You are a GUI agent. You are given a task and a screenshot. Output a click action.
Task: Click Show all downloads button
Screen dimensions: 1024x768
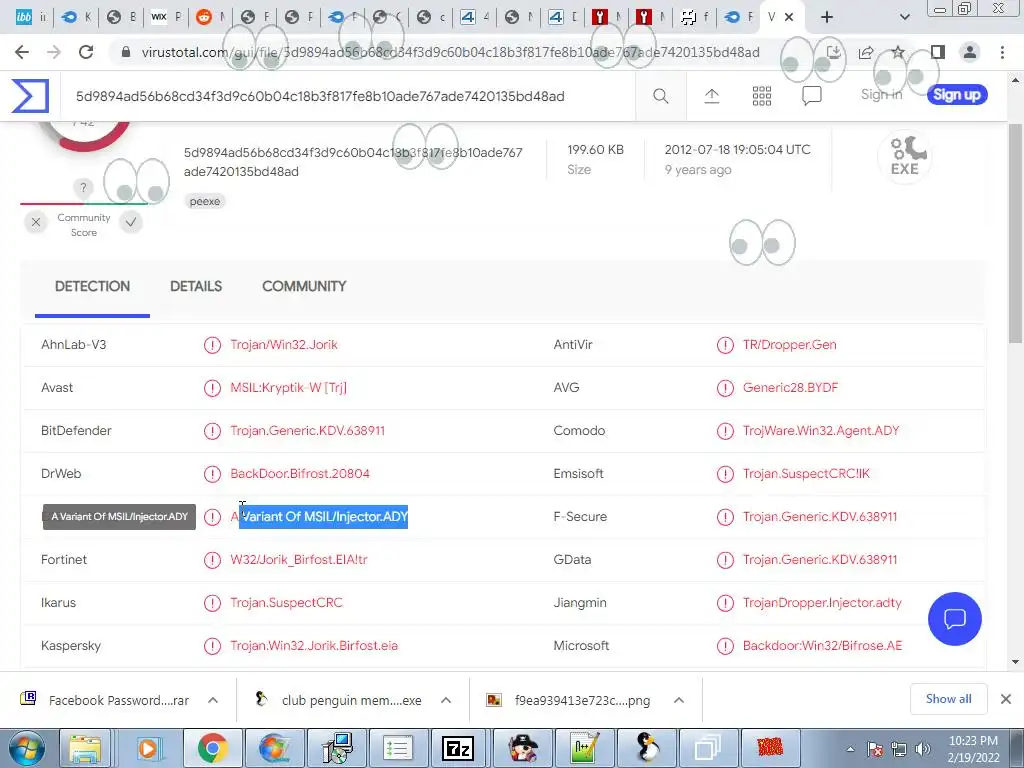tap(948, 699)
